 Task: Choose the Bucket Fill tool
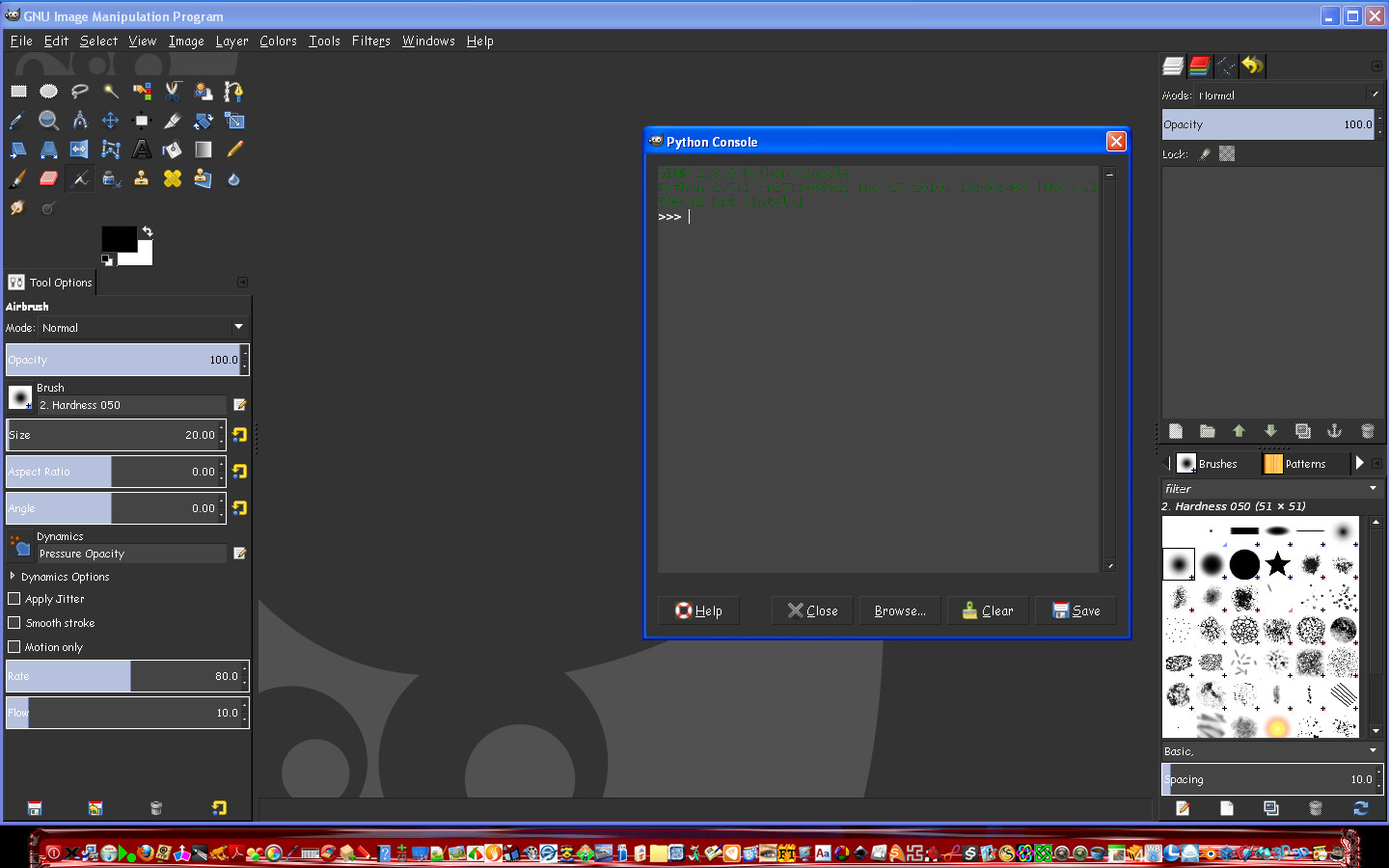point(173,149)
